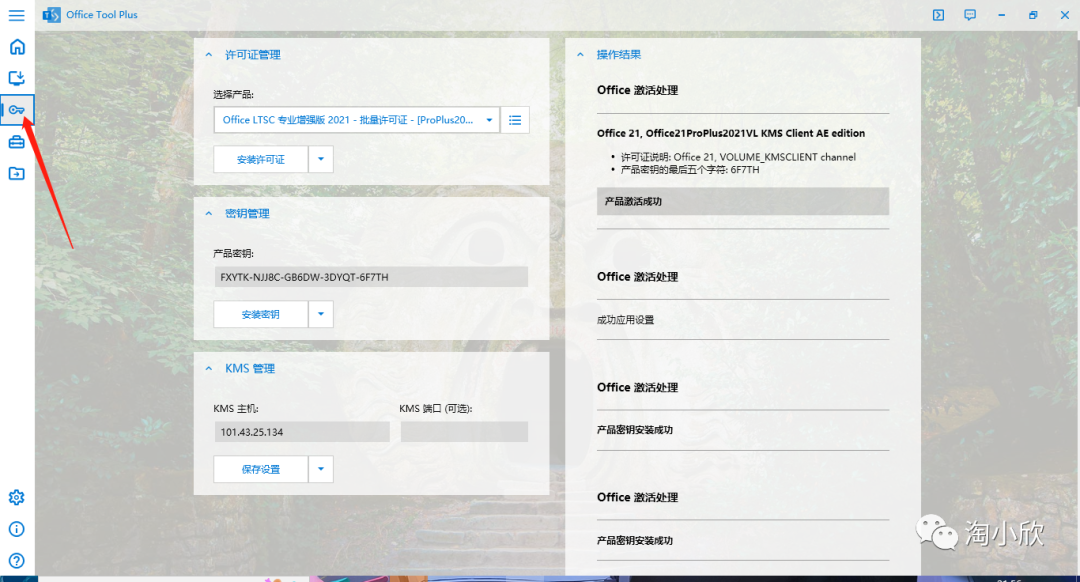Restore the window using the maximize button
The width and height of the screenshot is (1080, 582).
1032,15
